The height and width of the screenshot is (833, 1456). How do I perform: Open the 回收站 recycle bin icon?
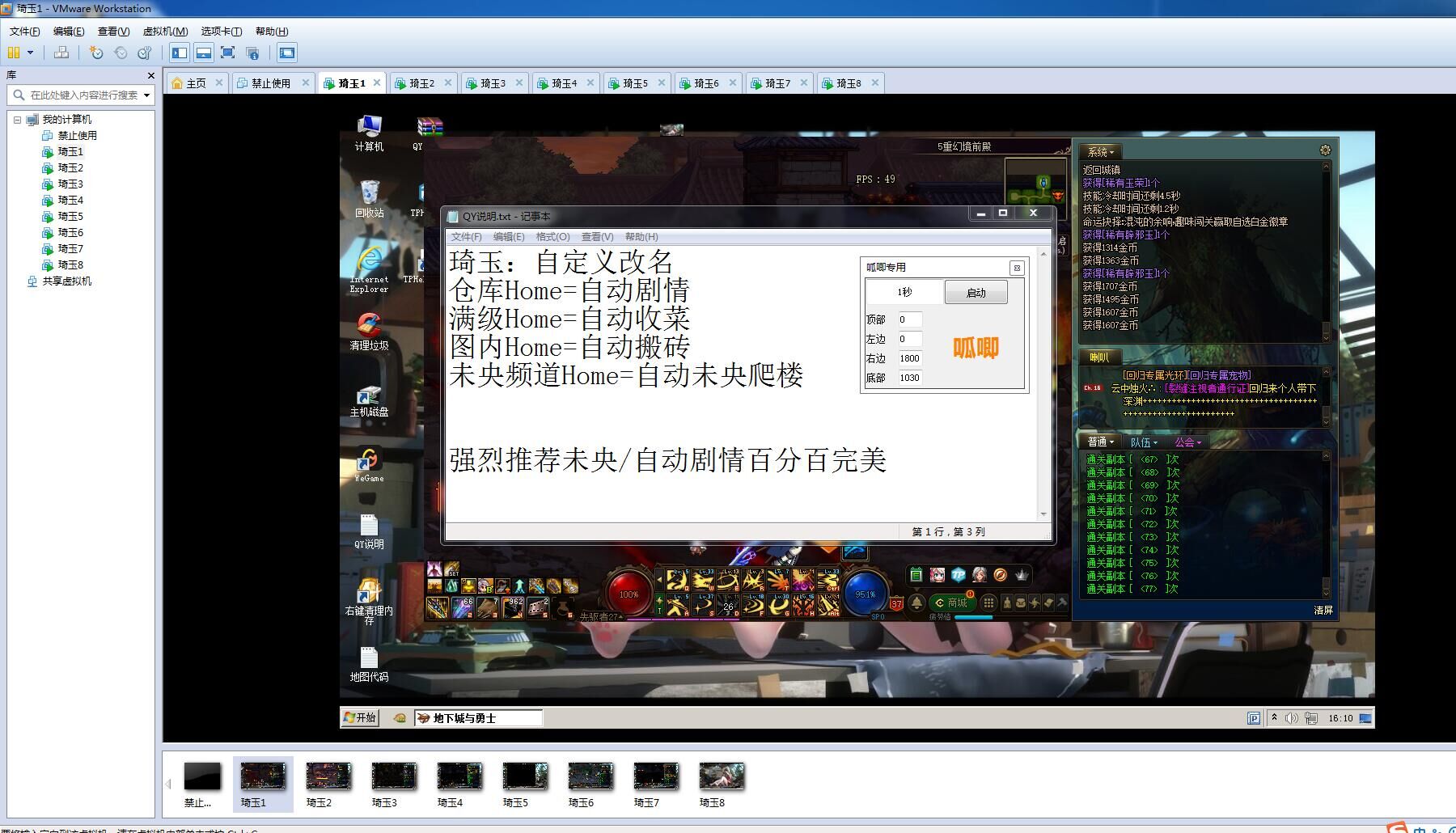point(369,199)
